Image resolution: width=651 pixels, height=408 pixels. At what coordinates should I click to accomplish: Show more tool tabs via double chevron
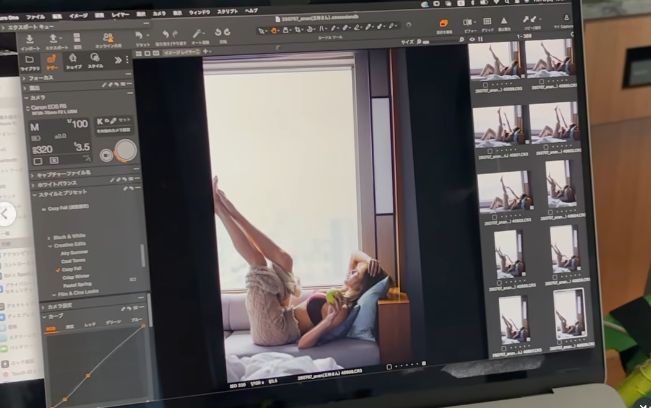tap(118, 60)
